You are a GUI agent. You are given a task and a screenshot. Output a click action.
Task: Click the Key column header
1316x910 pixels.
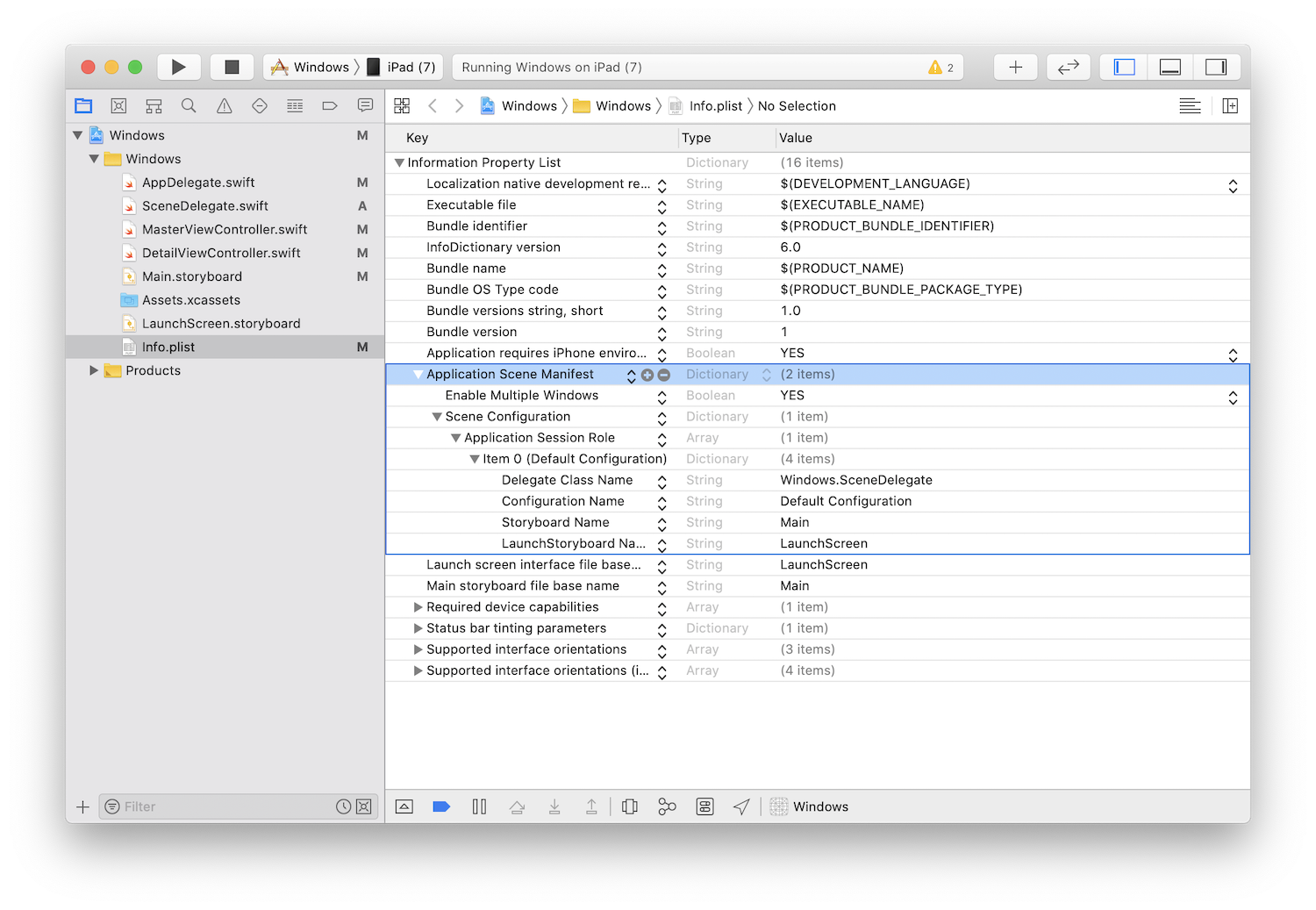click(x=532, y=138)
